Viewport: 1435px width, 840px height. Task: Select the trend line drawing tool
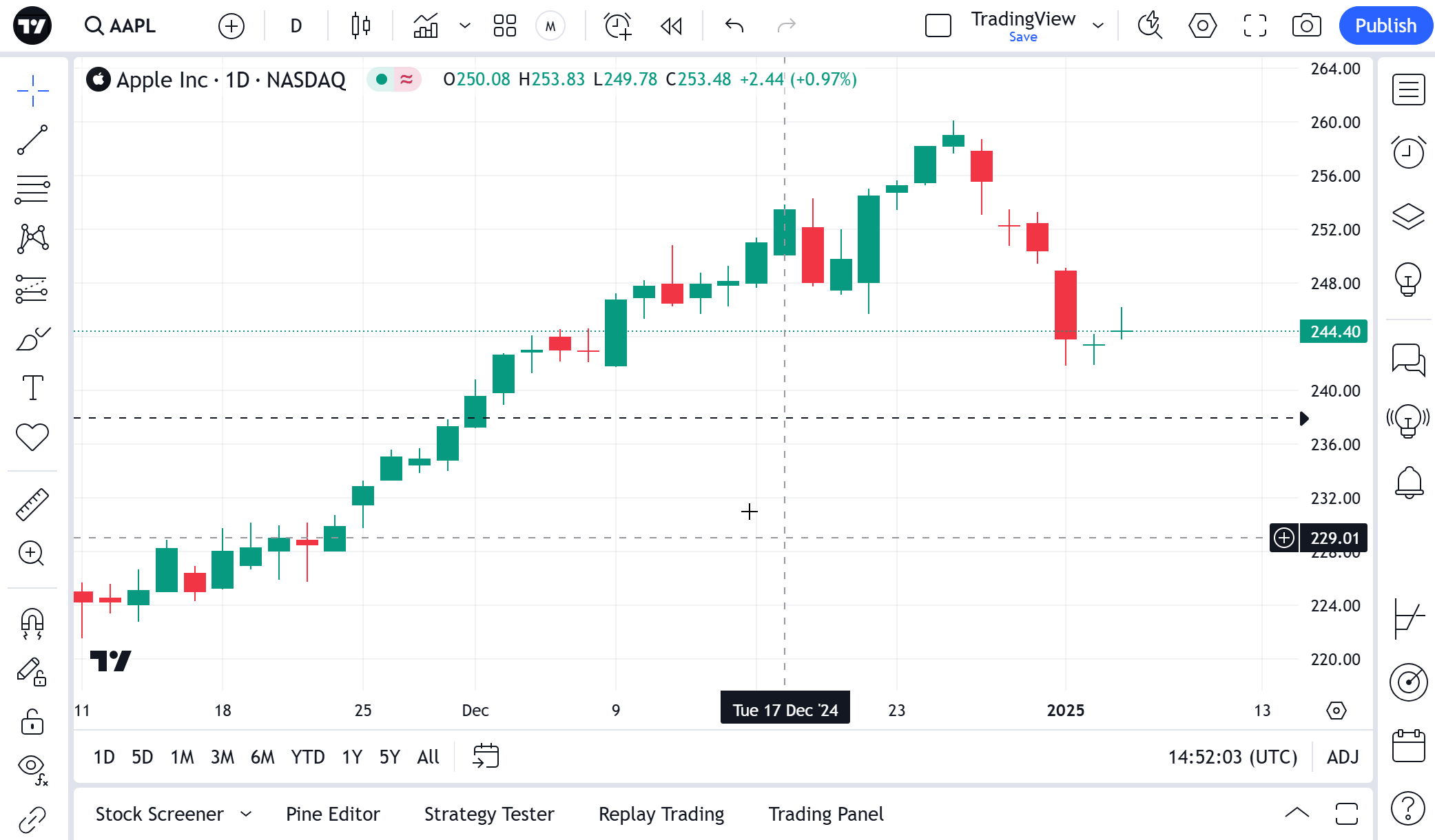[32, 140]
